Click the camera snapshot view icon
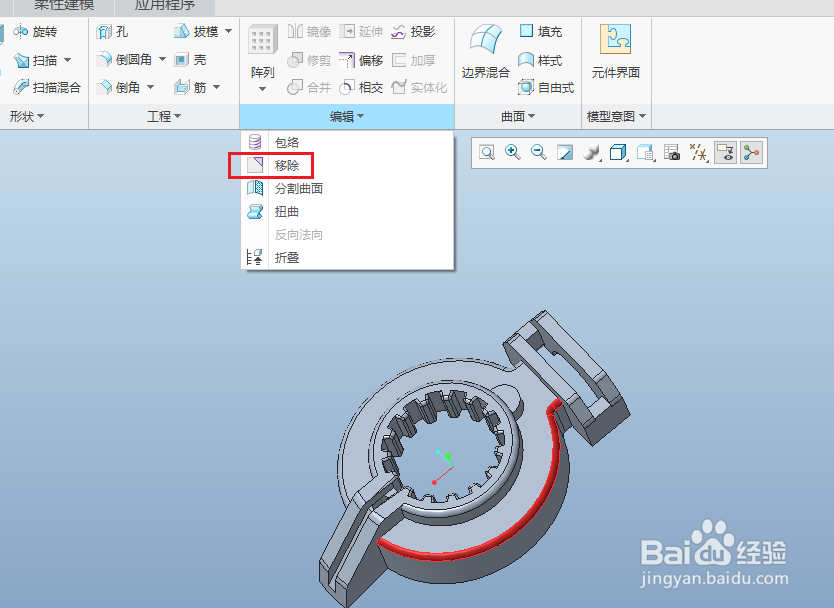Viewport: 834px width, 608px height. tap(672, 153)
